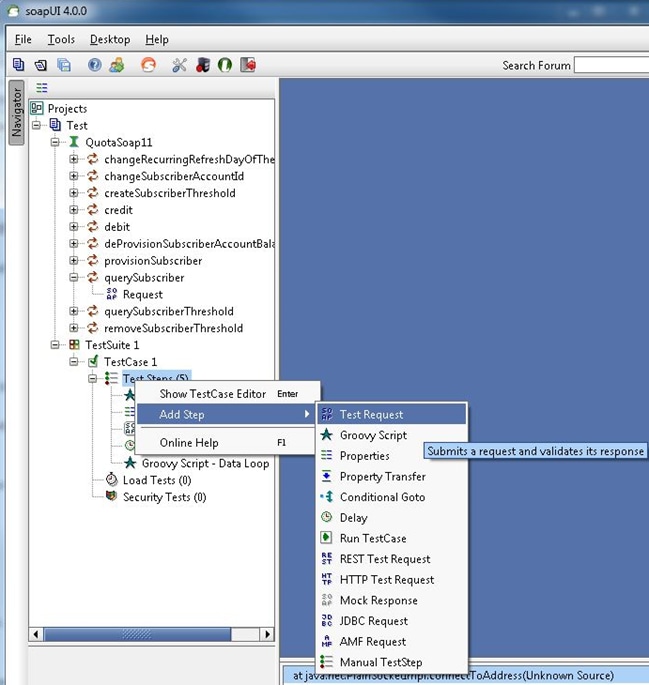The height and width of the screenshot is (685, 649).
Task: Expand the credit operation node
Action: pyautogui.click(x=74, y=210)
